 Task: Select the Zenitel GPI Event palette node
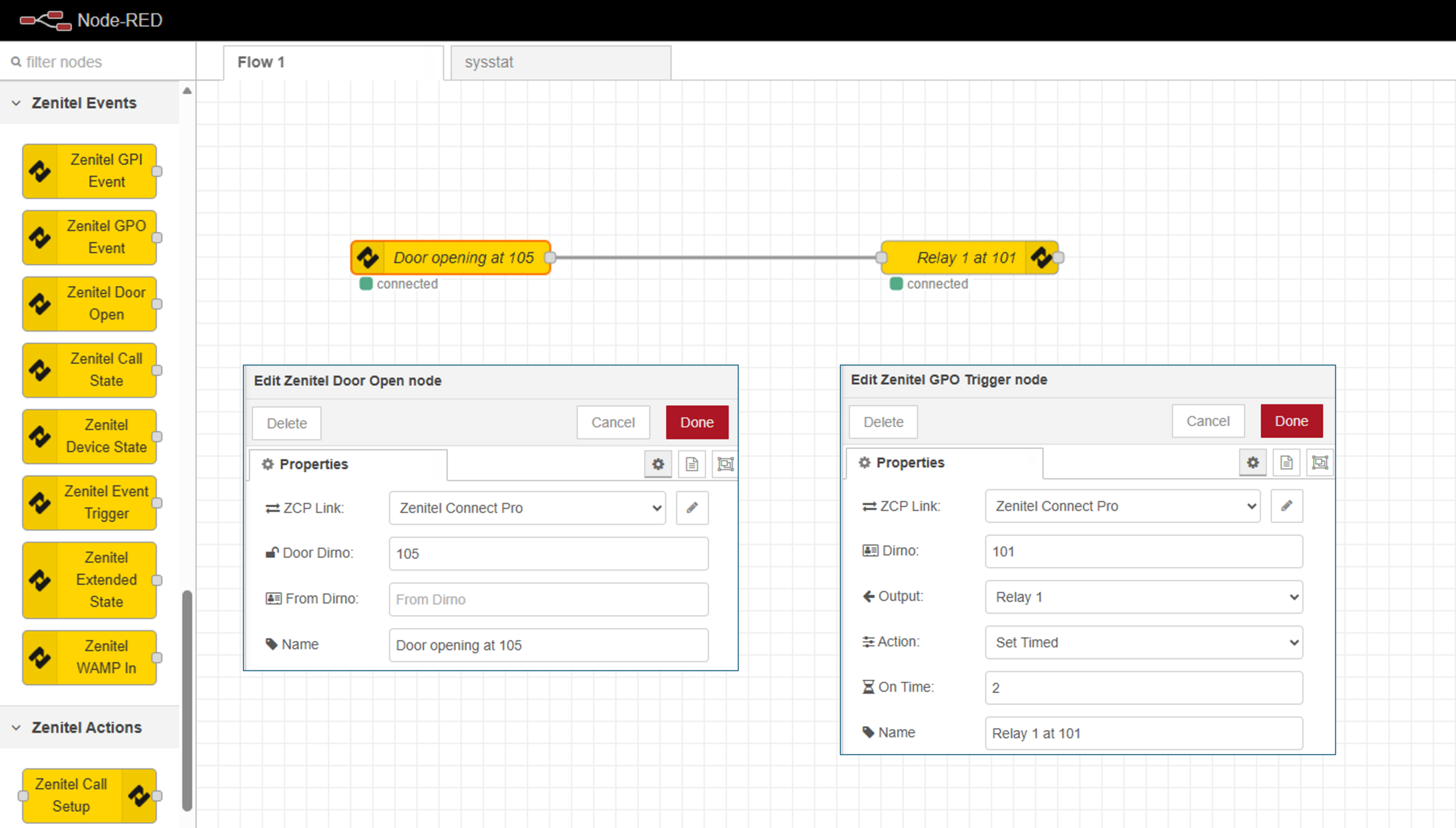click(x=90, y=171)
